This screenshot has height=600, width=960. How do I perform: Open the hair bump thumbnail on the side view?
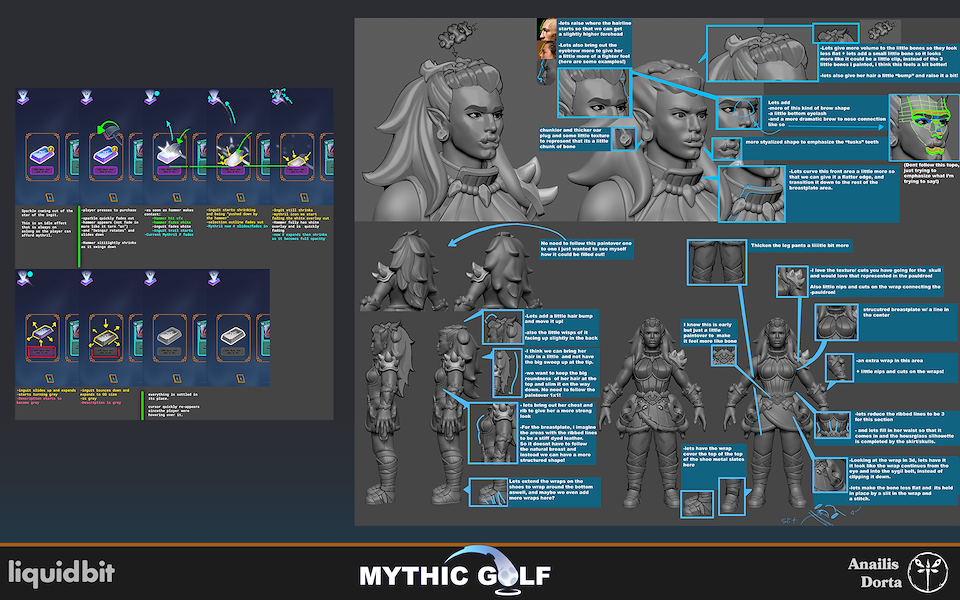tap(502, 327)
